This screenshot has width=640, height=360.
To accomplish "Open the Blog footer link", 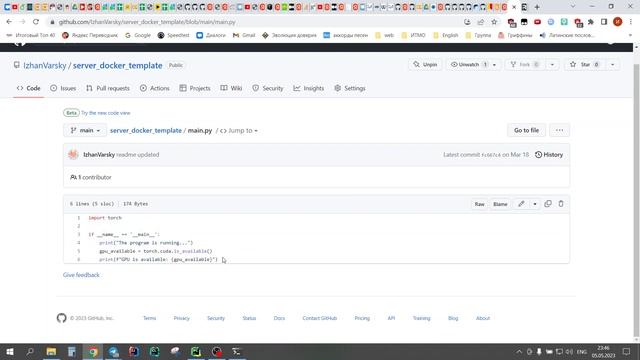I will (x=453, y=318).
